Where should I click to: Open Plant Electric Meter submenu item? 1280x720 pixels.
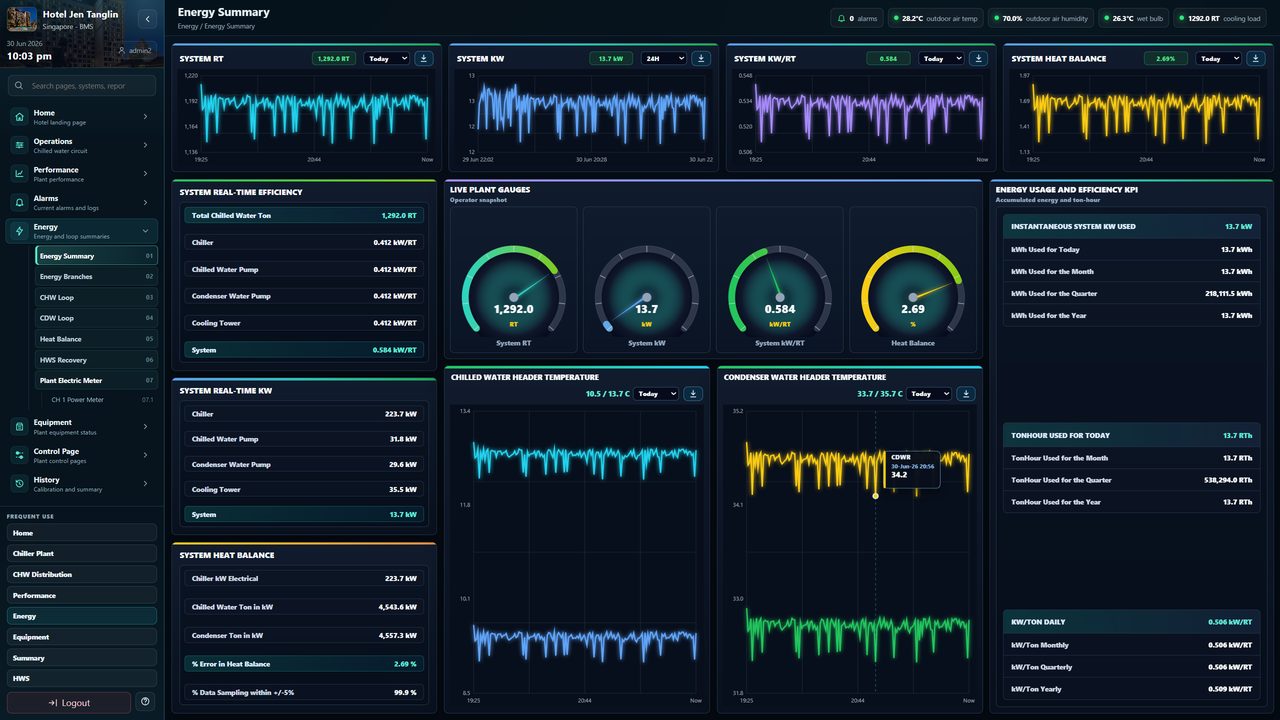pyautogui.click(x=96, y=381)
